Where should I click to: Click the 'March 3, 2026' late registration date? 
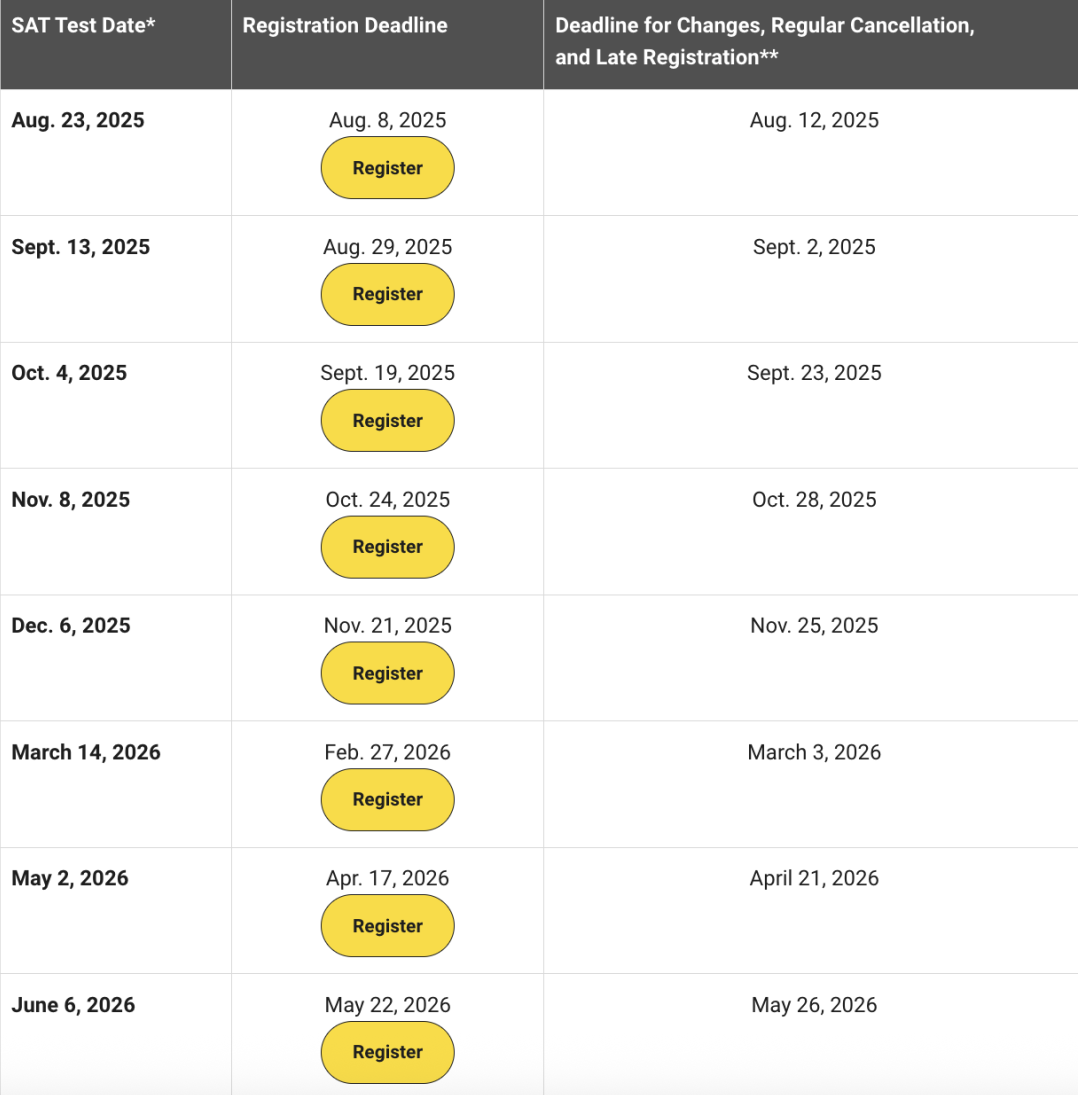point(814,752)
